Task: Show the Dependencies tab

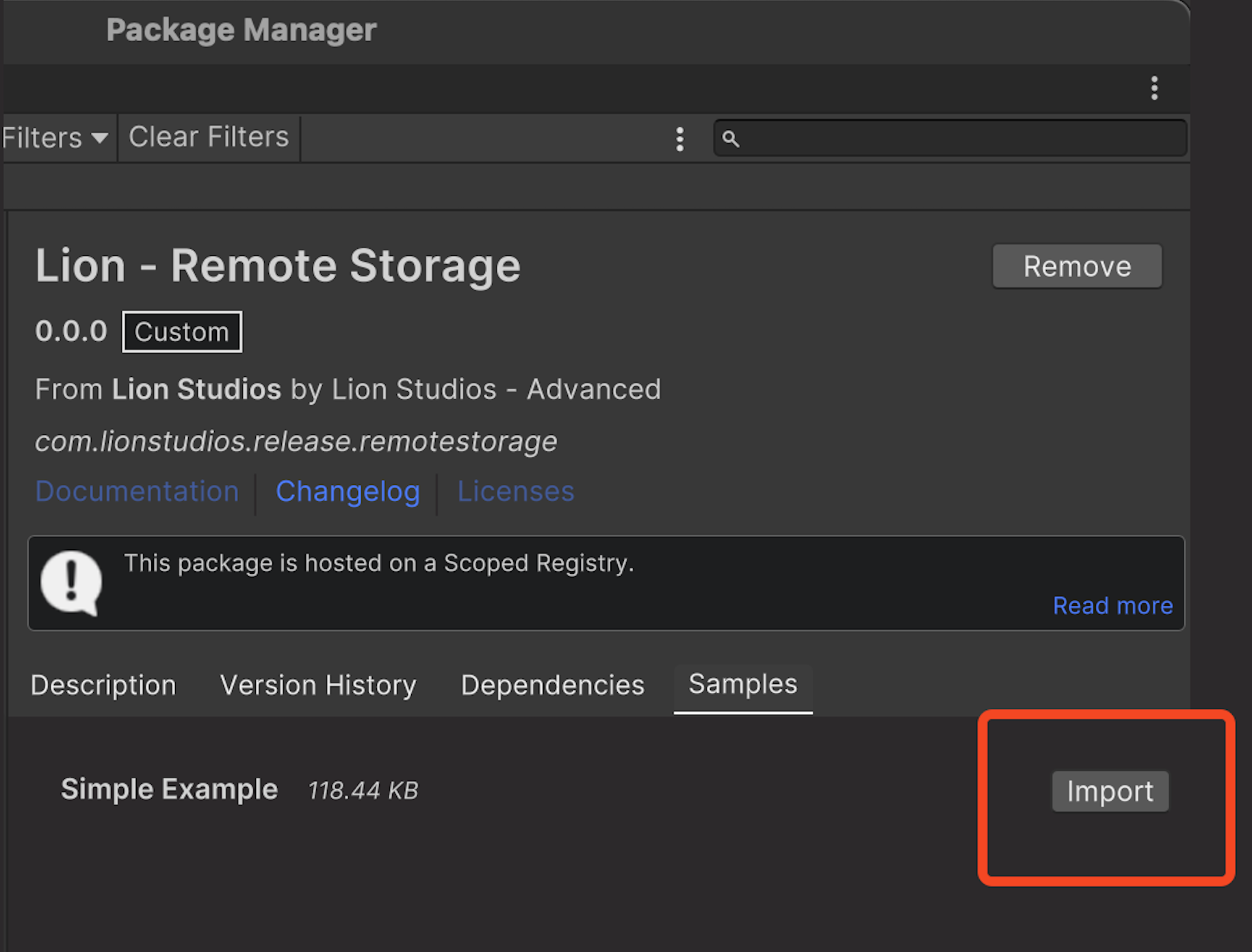Action: (x=552, y=685)
